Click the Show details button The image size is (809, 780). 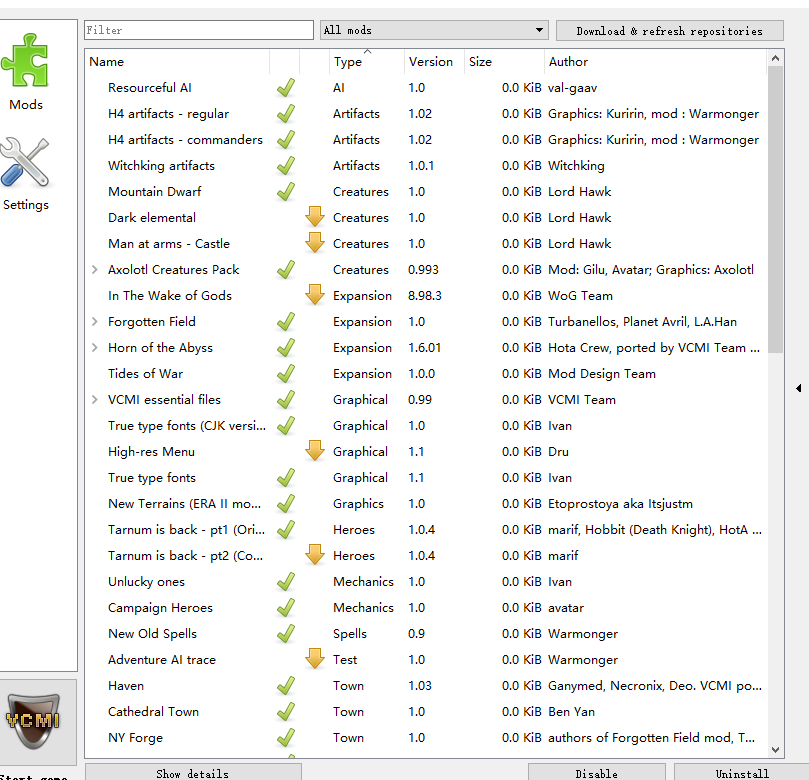pos(192,772)
